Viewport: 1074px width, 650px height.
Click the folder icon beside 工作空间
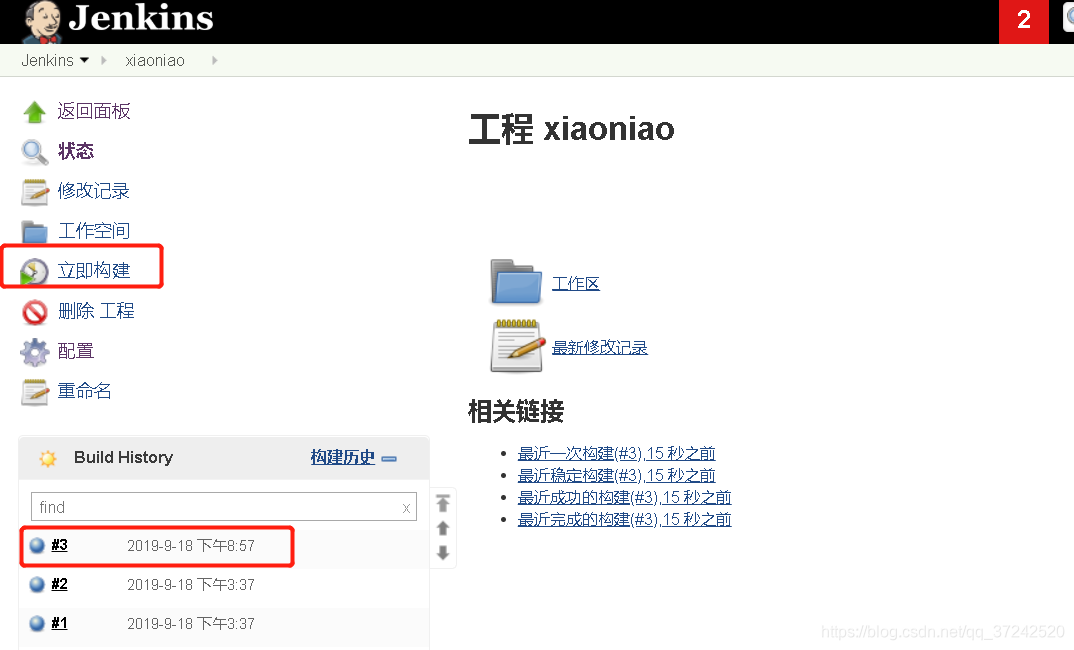(x=34, y=232)
